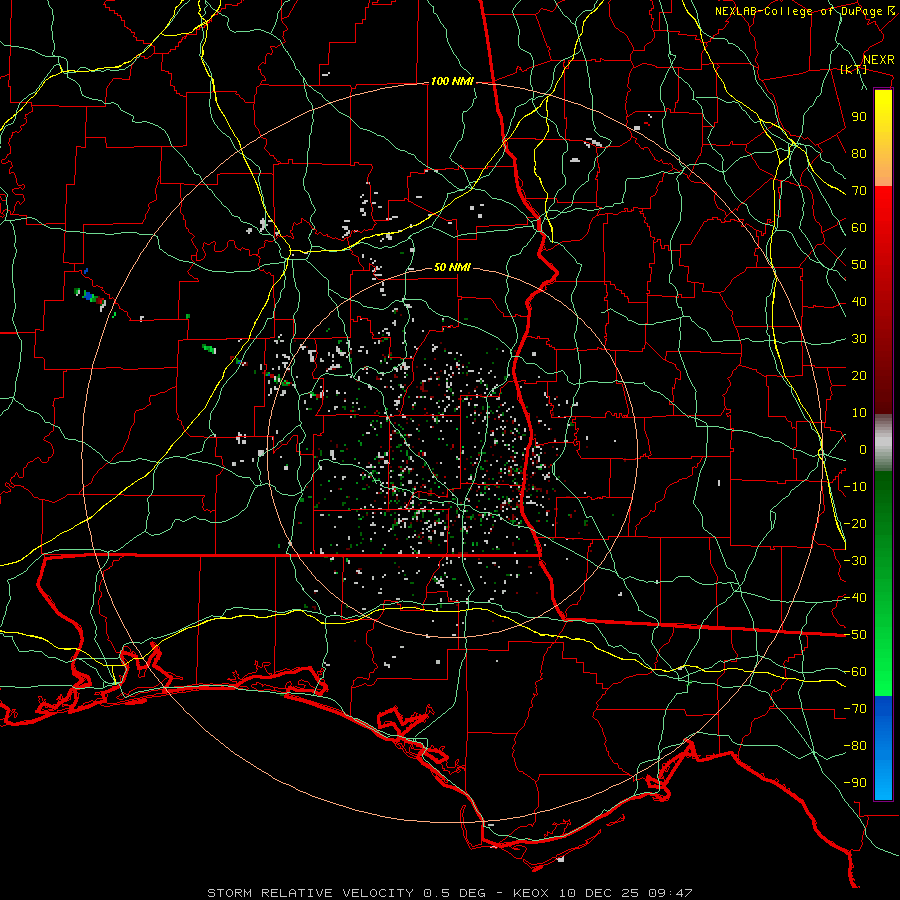Click the -10 value on the velocity scale
The height and width of the screenshot is (900, 900).
click(855, 487)
